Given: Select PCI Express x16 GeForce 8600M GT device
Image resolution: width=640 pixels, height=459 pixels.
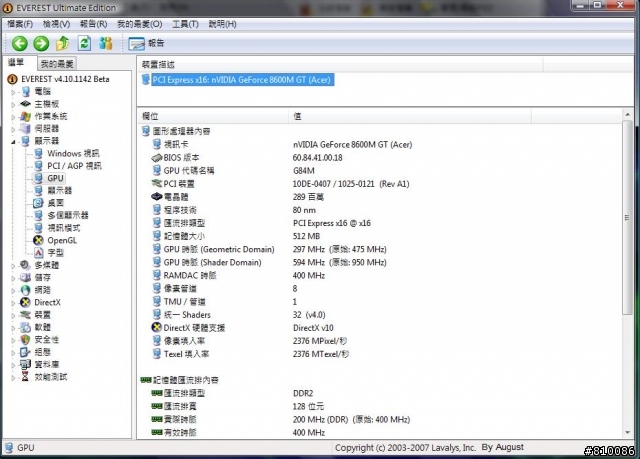Looking at the screenshot, I should 242,80.
